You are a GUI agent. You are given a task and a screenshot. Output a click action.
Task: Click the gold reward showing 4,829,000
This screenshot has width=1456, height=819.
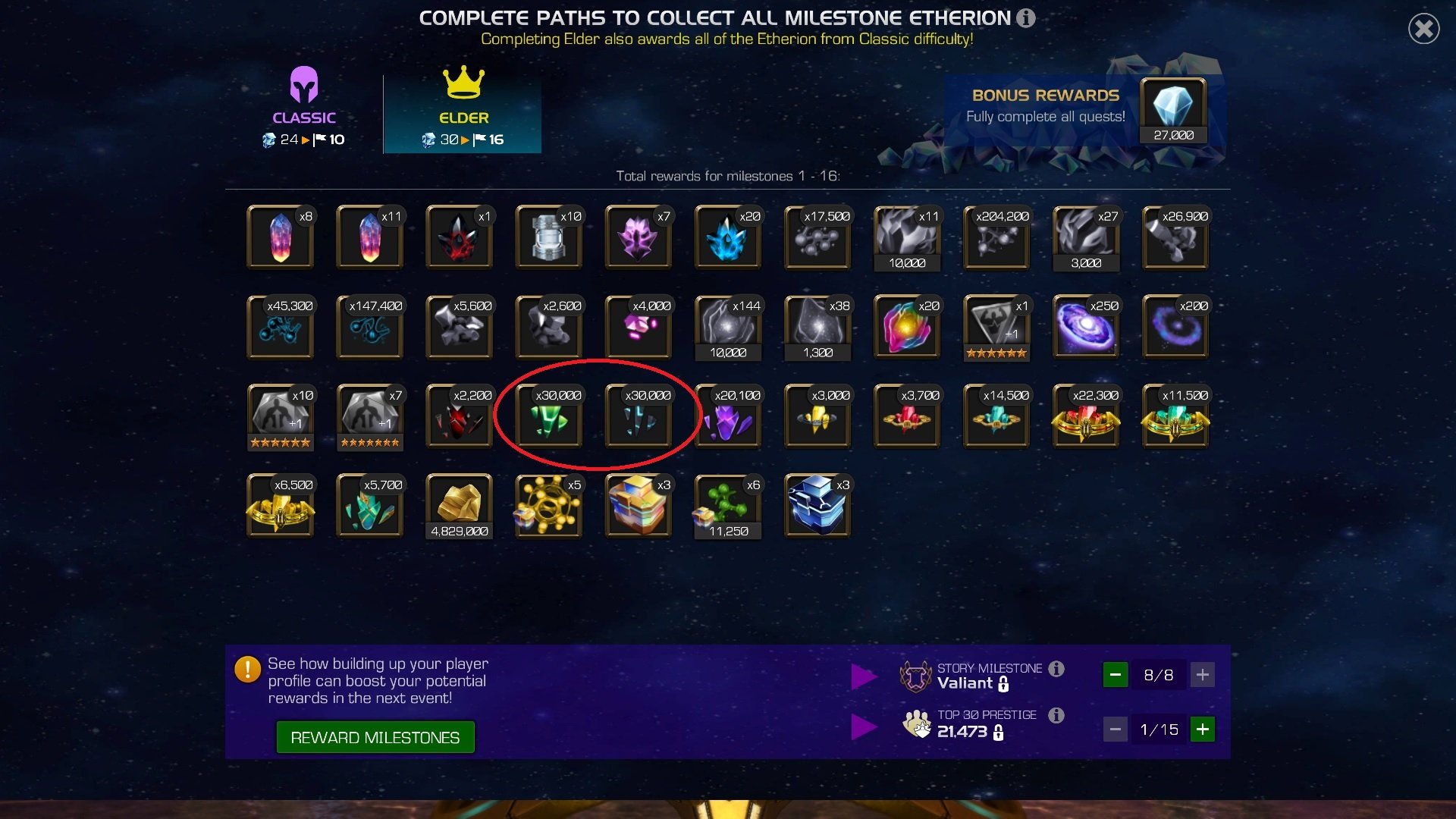click(460, 507)
